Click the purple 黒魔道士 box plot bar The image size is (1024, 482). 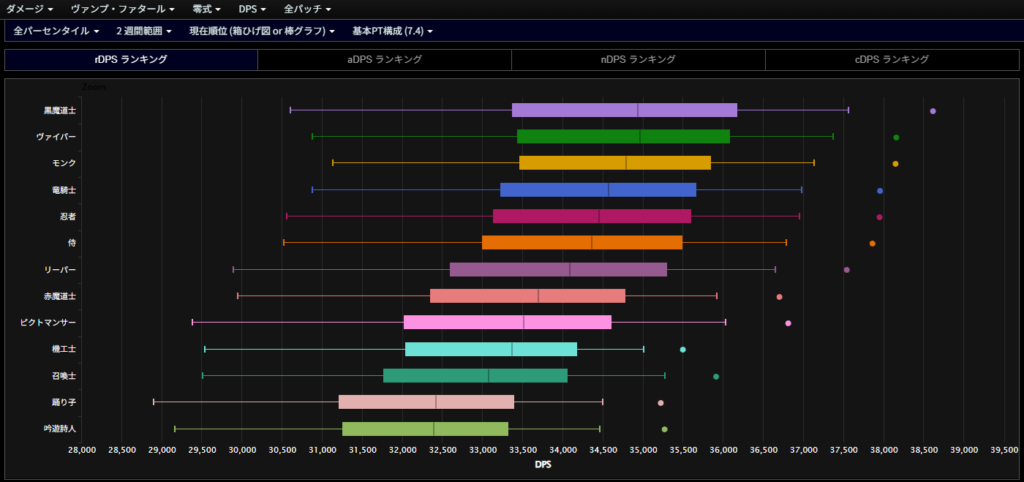624,110
